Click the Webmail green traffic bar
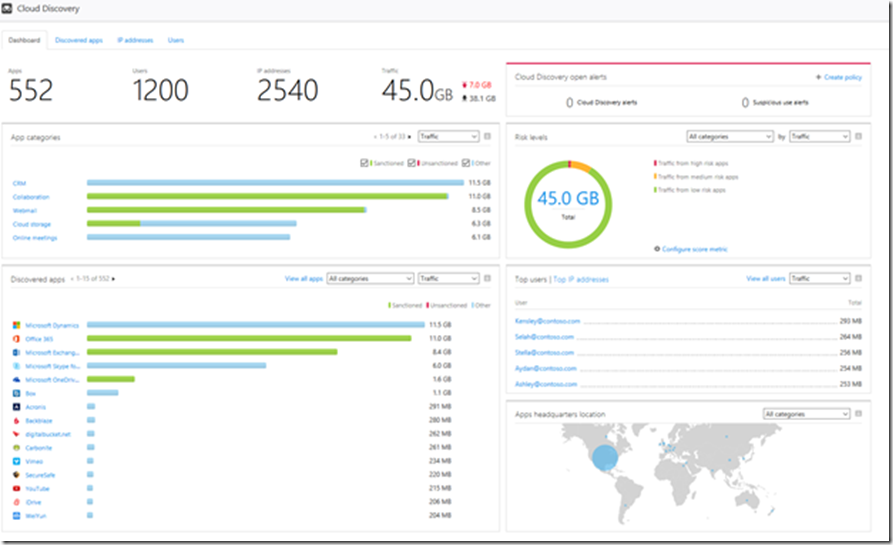This screenshot has height=545, width=893. point(226,210)
